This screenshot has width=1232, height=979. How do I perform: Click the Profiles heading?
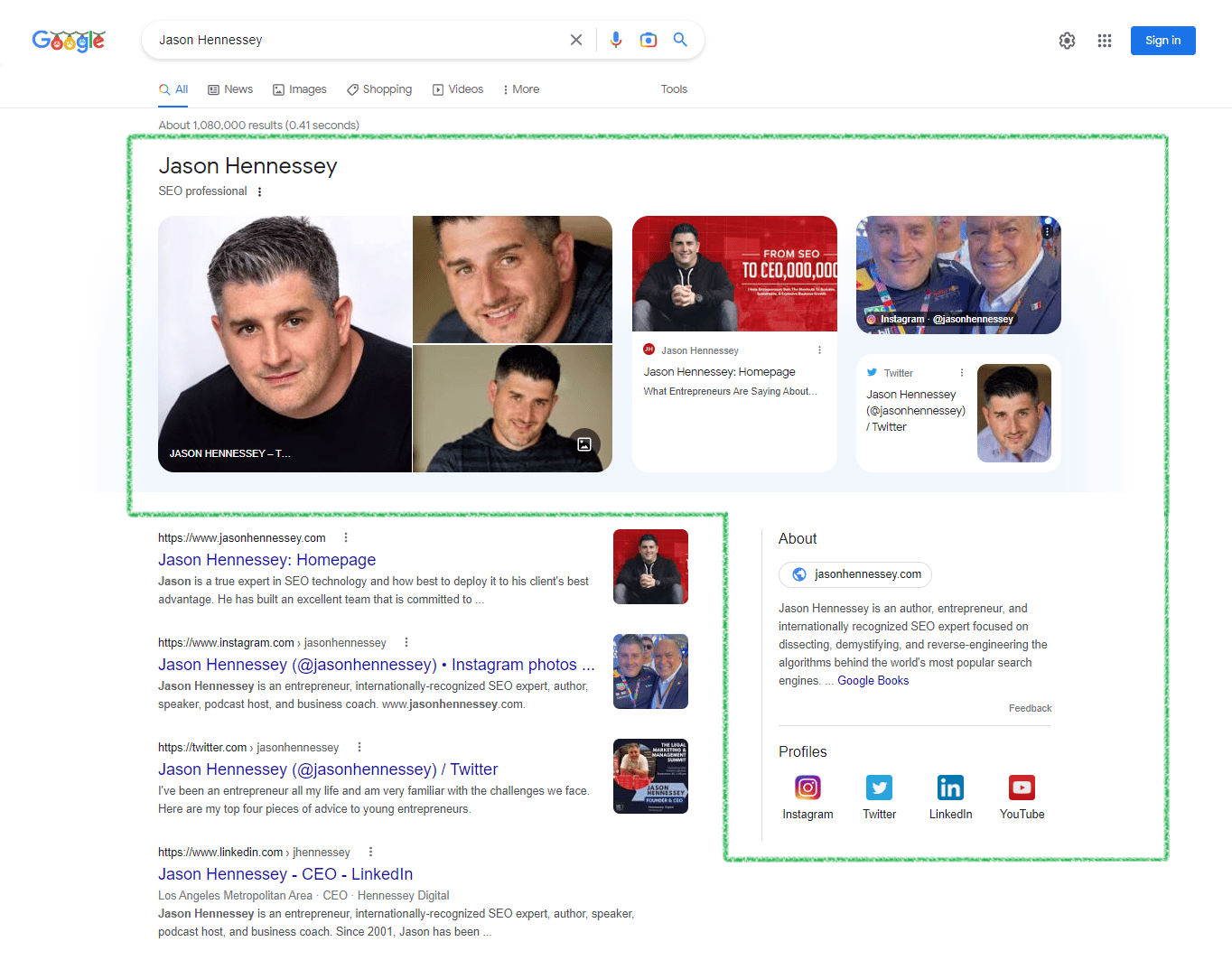coord(802,751)
